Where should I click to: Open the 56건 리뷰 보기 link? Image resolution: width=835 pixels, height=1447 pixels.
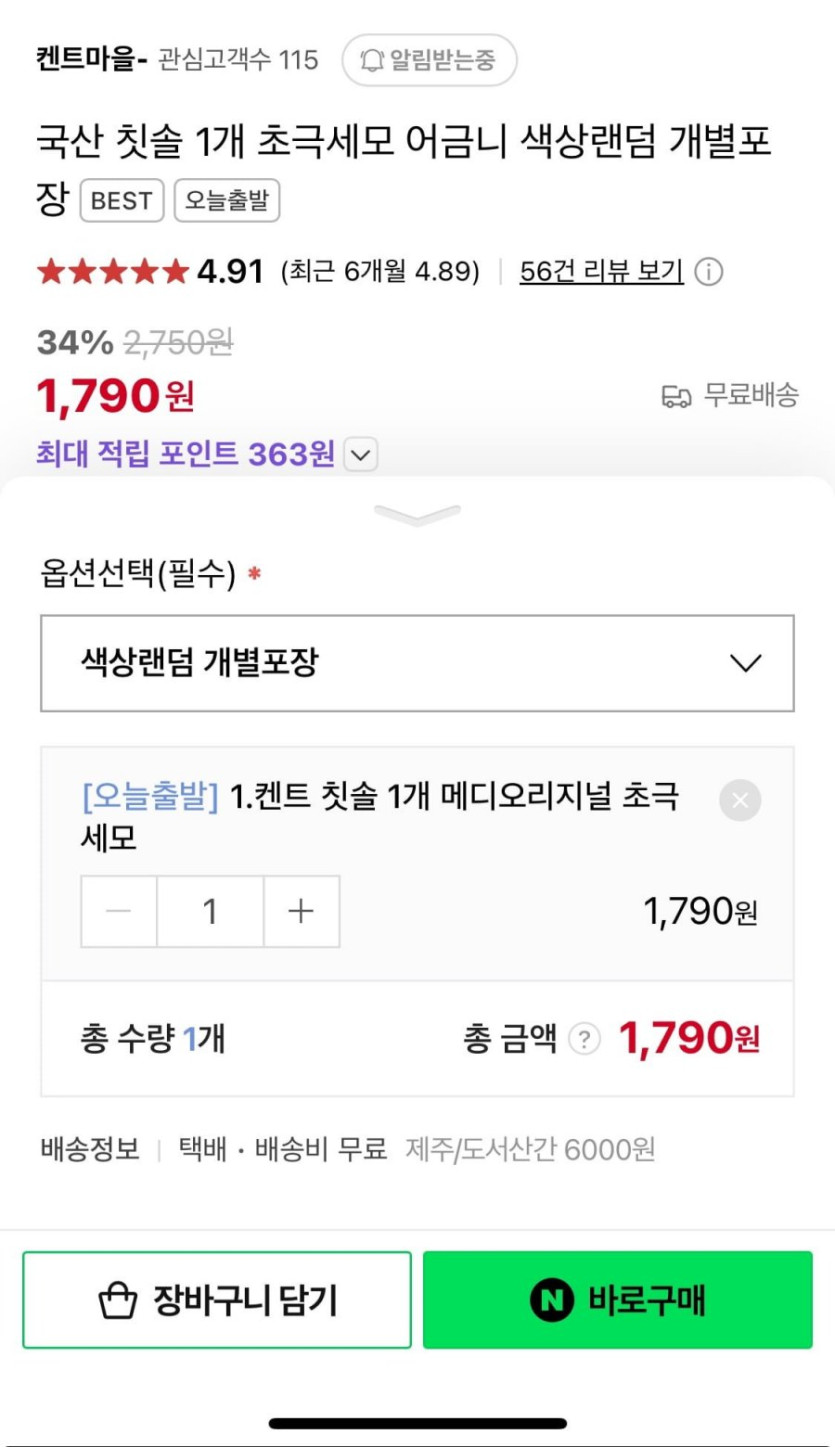click(x=601, y=271)
